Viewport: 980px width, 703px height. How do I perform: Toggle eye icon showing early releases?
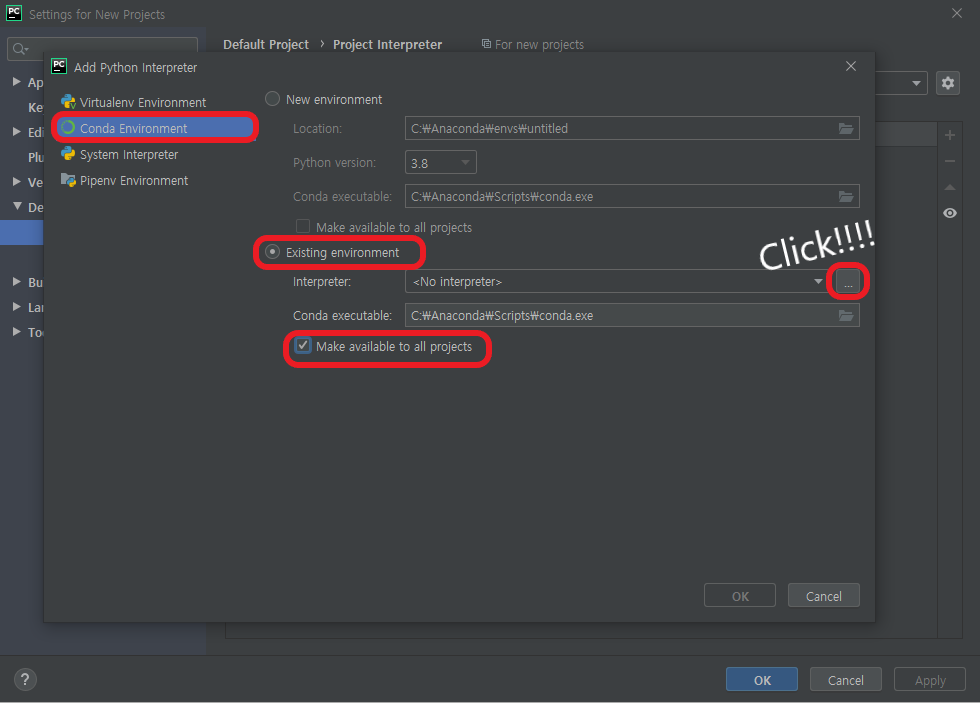coord(950,213)
